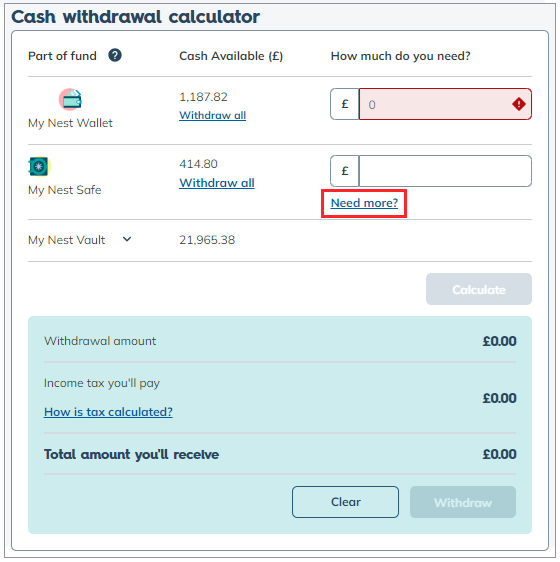Click the 21,965.38 vault cash amount
This screenshot has width=560, height=562.
(x=207, y=240)
